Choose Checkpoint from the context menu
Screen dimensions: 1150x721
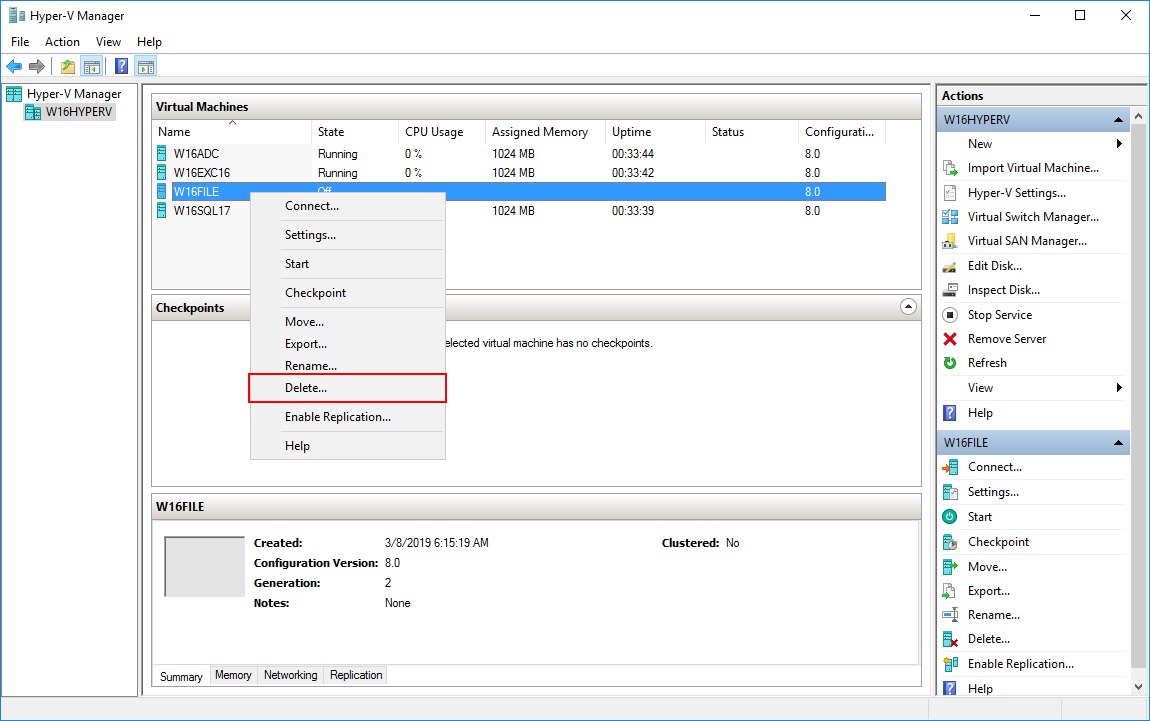348,293
